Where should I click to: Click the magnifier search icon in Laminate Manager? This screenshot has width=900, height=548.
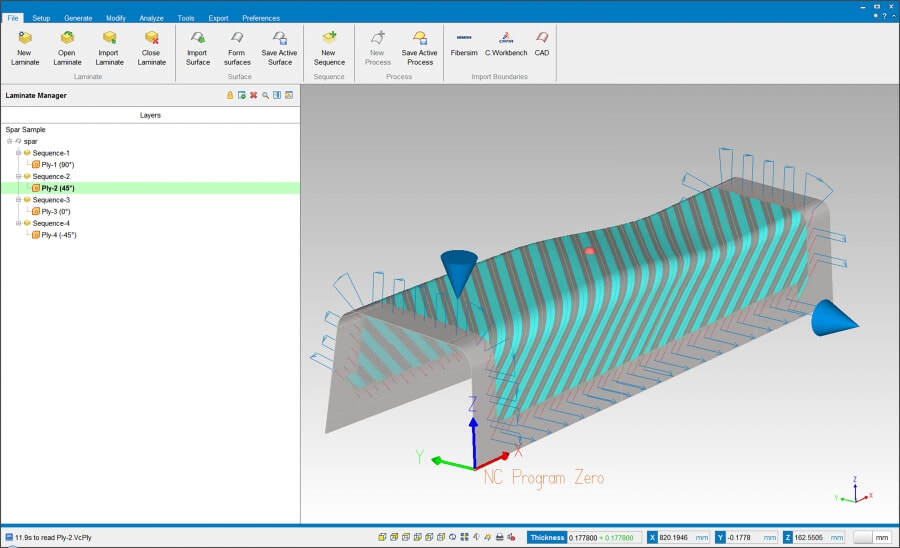coord(265,95)
